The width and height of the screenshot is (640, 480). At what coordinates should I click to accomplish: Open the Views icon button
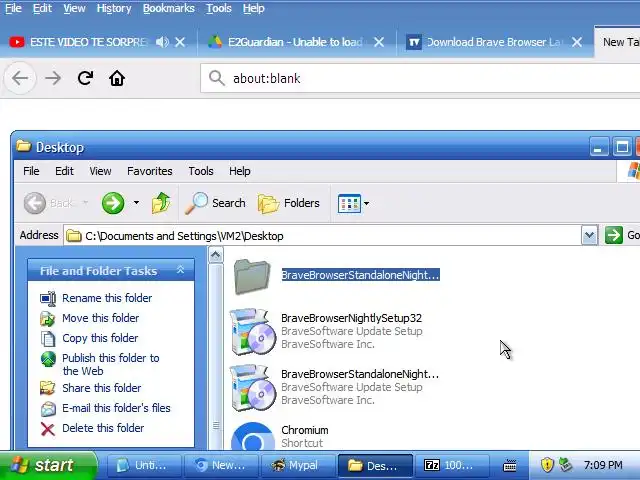[349, 203]
